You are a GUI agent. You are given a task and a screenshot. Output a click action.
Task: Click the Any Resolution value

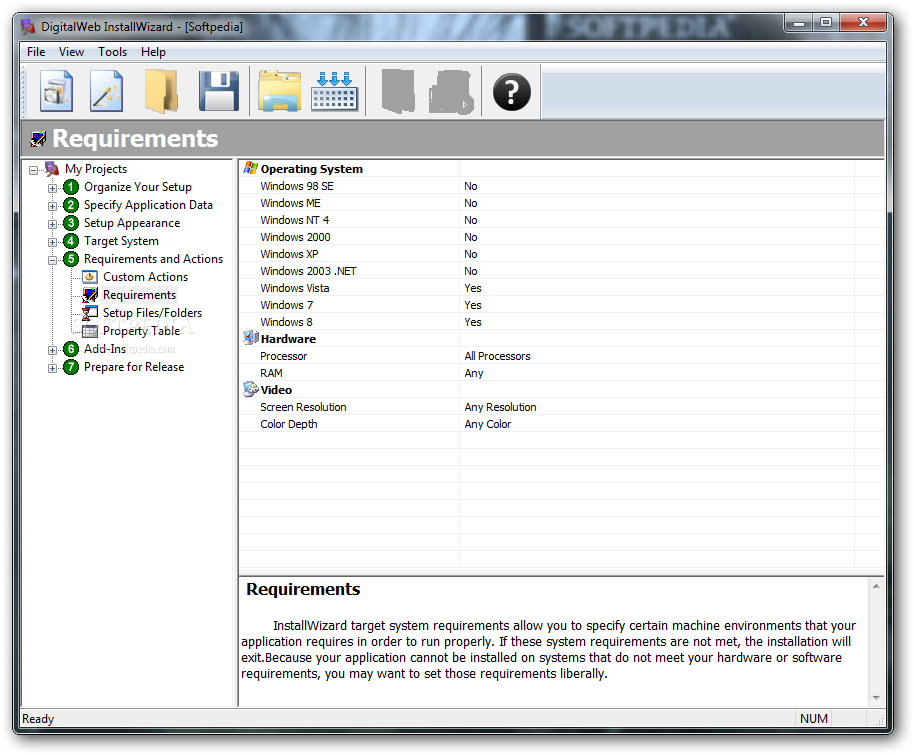tap(500, 407)
